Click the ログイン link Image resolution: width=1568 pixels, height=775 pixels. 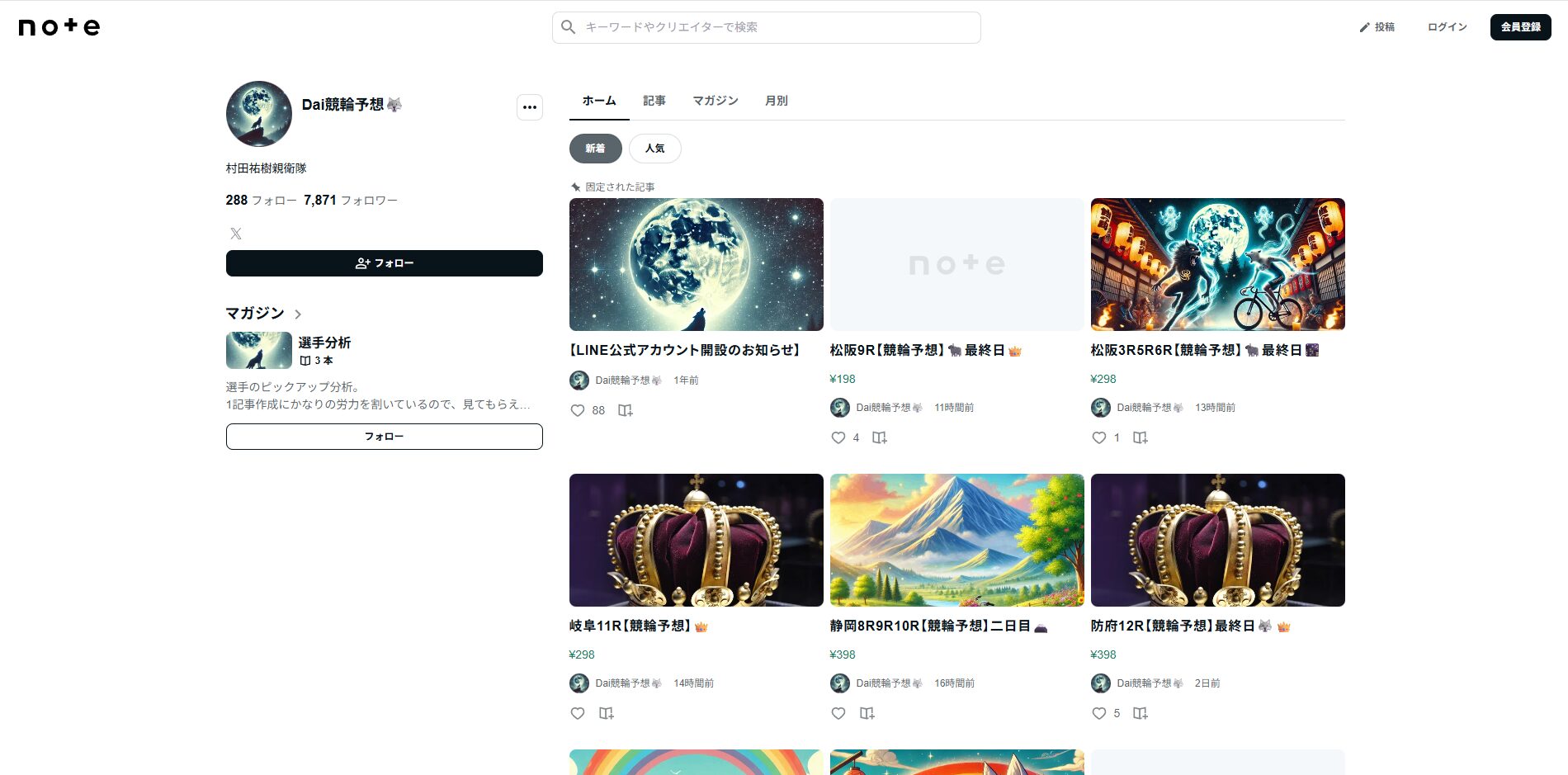(x=1447, y=27)
